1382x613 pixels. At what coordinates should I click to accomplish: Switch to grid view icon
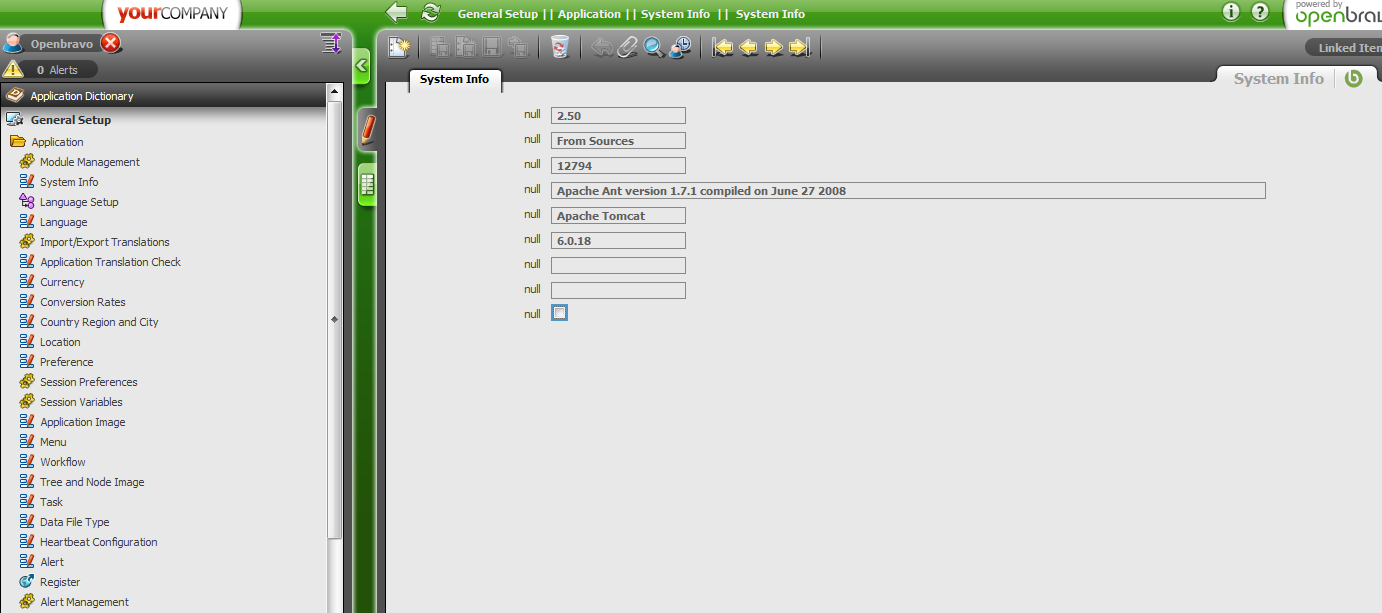tap(367, 185)
